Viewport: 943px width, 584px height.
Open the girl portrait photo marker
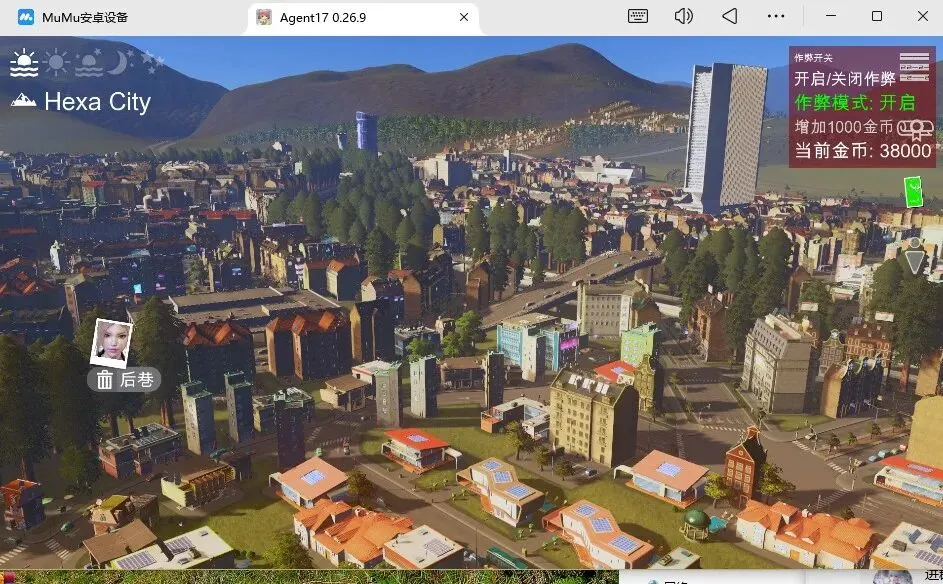112,342
